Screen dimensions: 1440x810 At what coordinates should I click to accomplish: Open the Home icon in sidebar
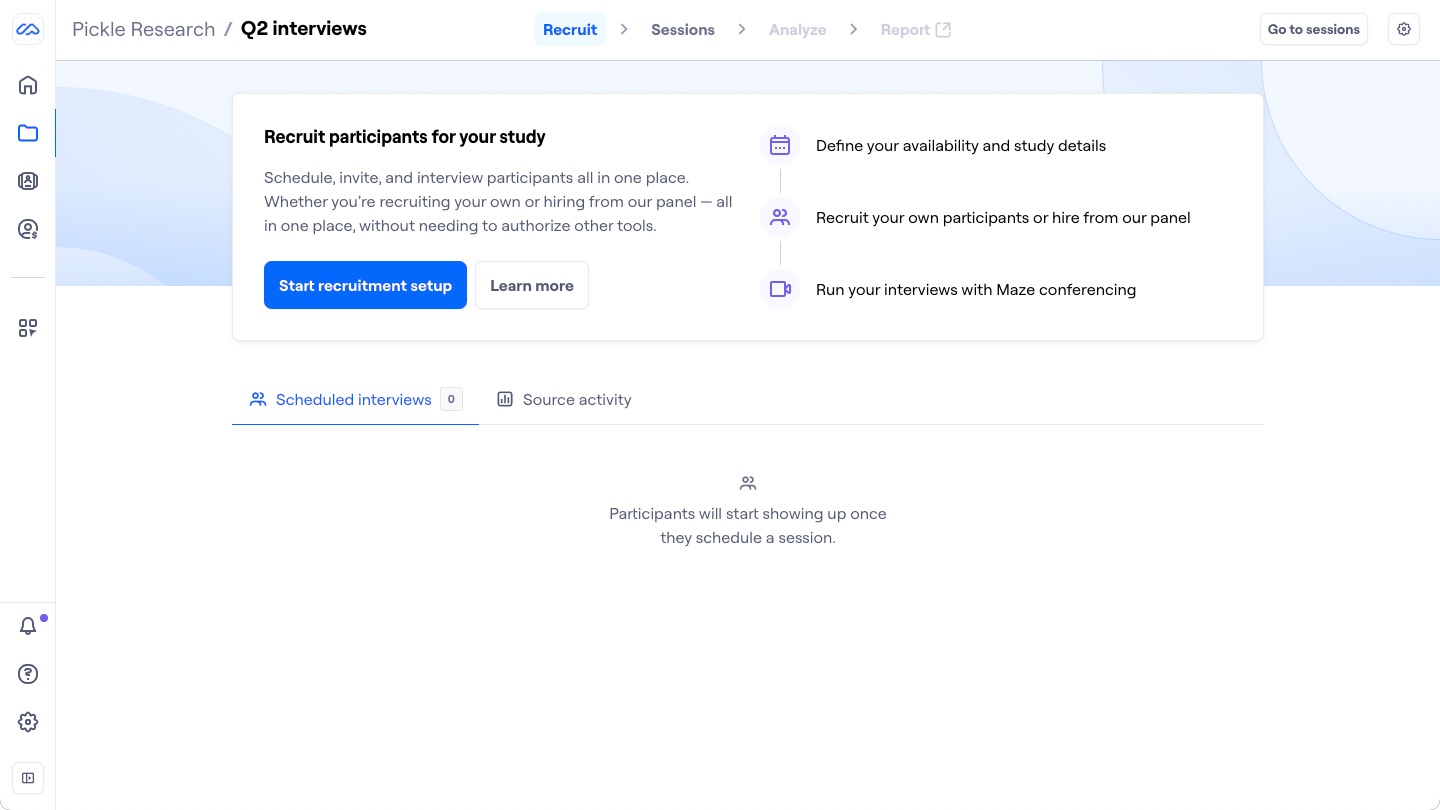[28, 85]
